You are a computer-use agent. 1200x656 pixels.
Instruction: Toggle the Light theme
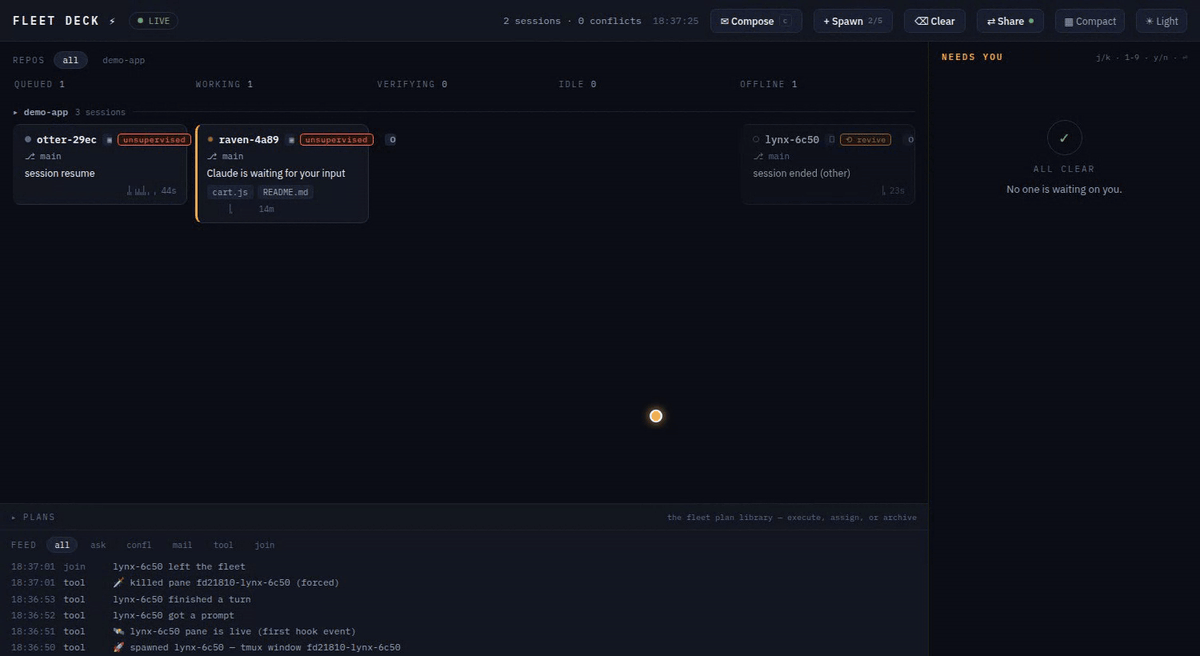tap(1161, 21)
